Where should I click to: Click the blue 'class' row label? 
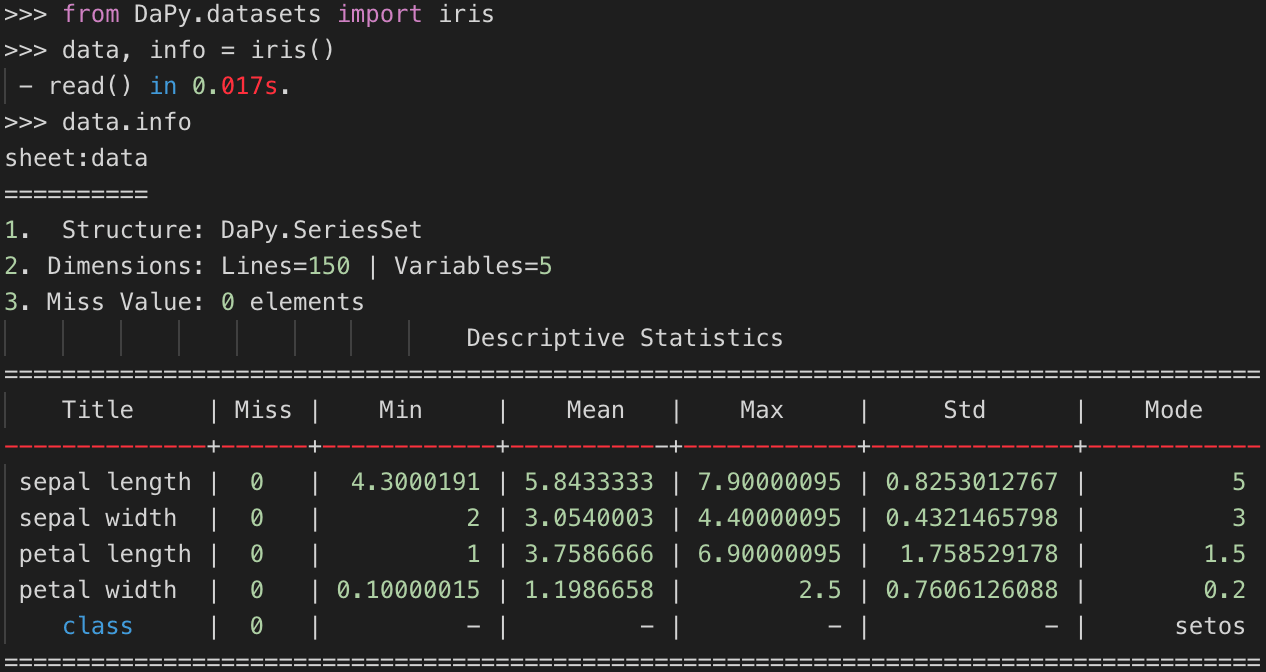click(x=98, y=626)
